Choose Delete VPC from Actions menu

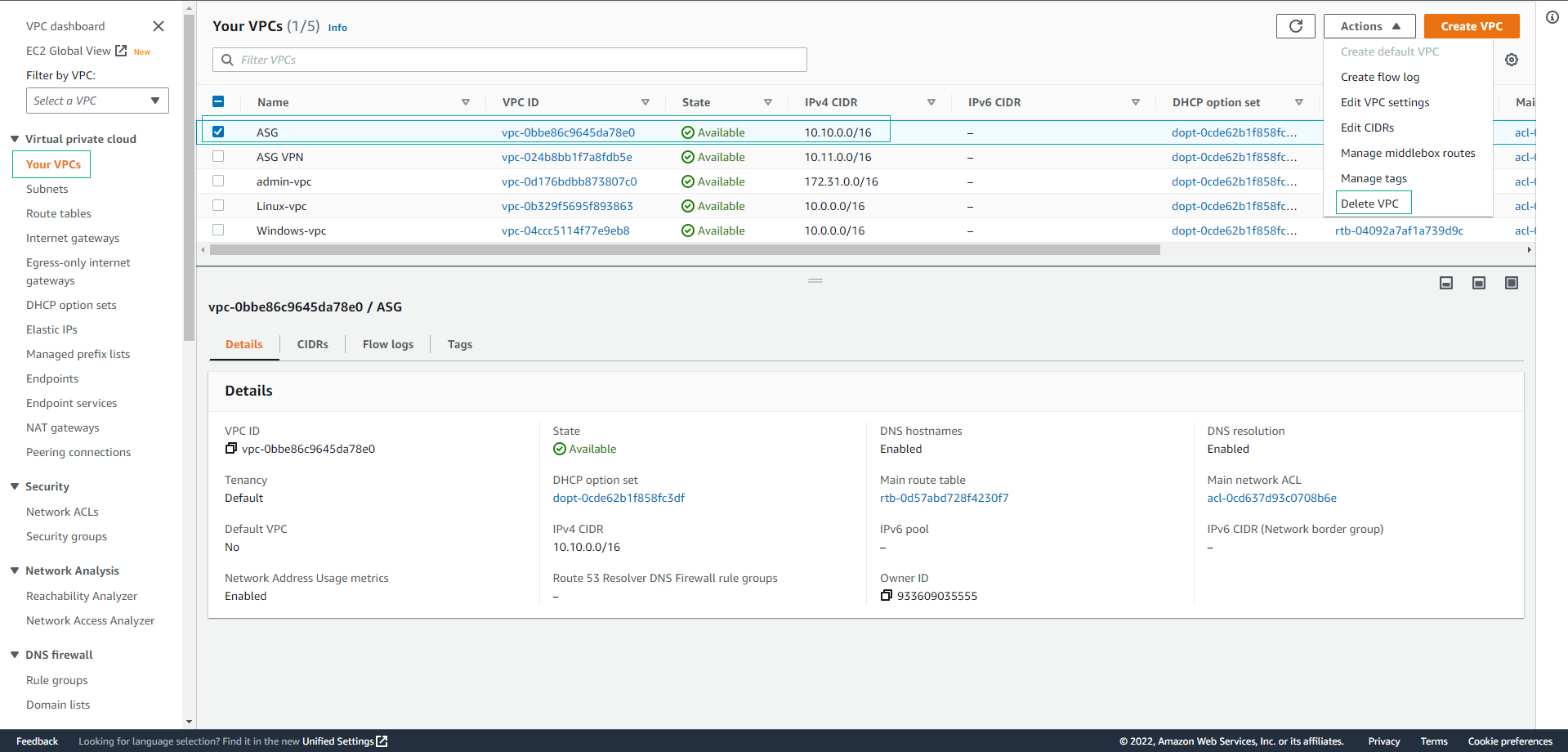(x=1370, y=204)
